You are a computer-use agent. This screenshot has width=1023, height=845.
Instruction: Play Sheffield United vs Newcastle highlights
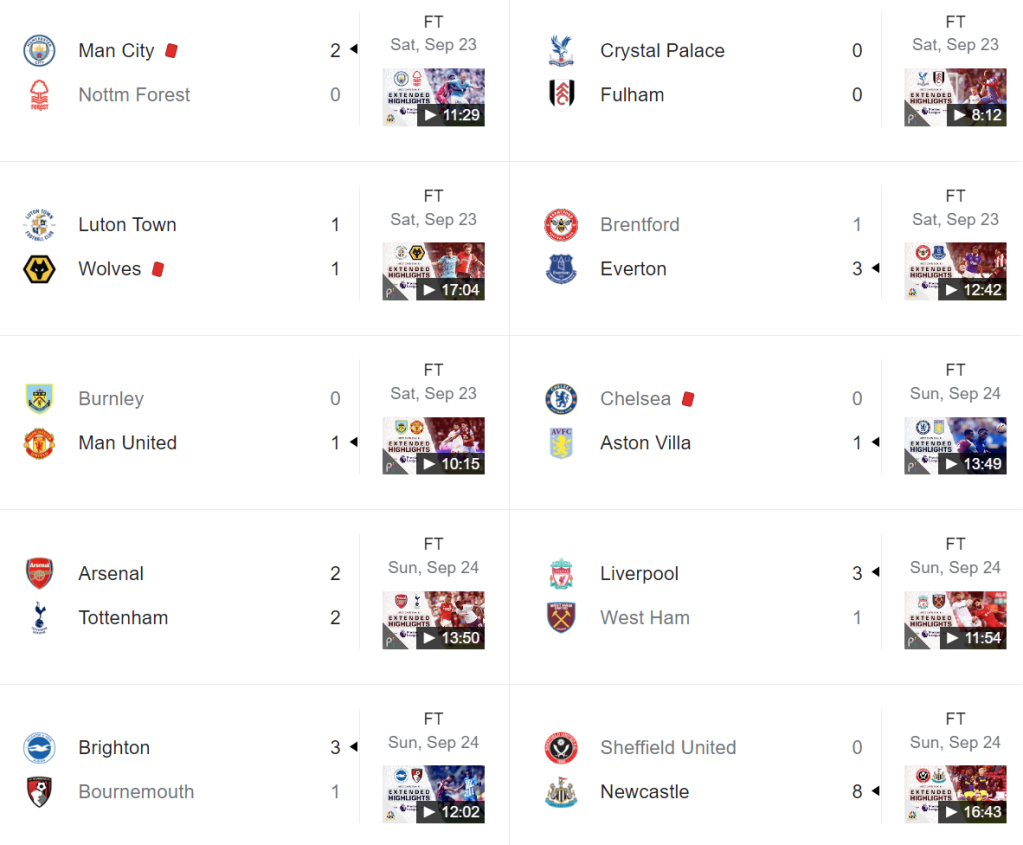click(955, 794)
